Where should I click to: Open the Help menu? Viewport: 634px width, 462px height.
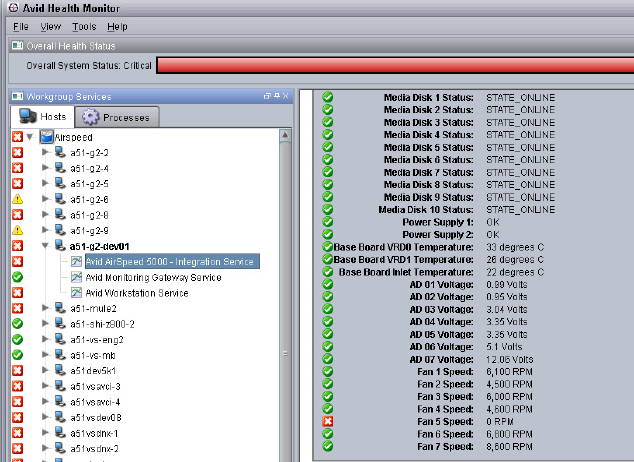[117, 27]
